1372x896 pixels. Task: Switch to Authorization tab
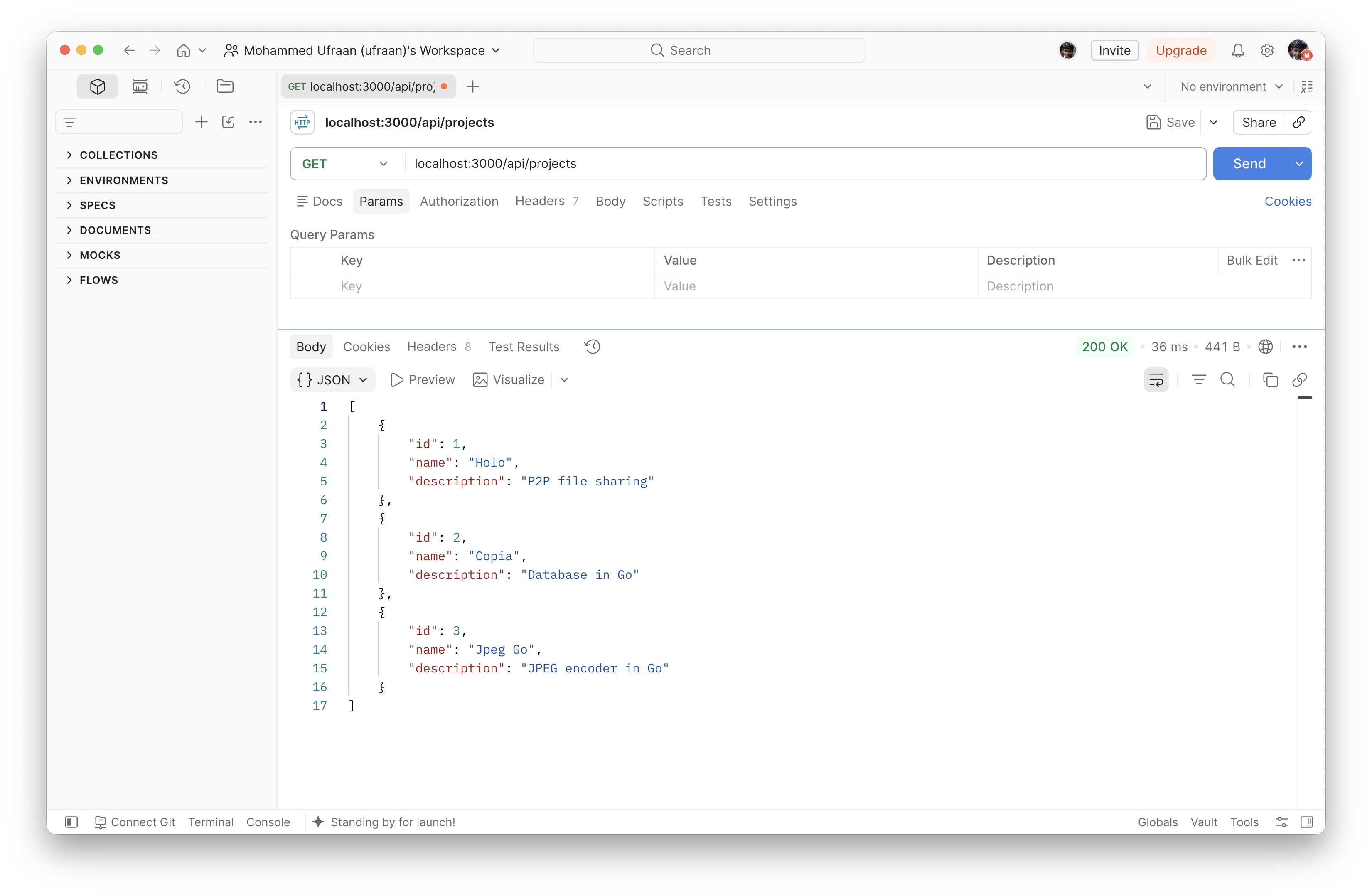pyautogui.click(x=459, y=201)
